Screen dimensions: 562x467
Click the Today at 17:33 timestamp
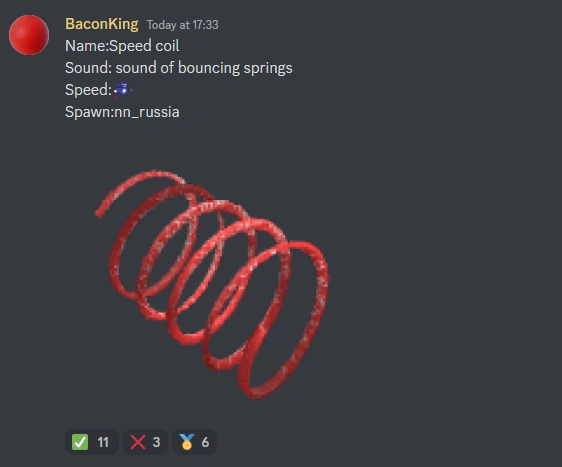182,25
